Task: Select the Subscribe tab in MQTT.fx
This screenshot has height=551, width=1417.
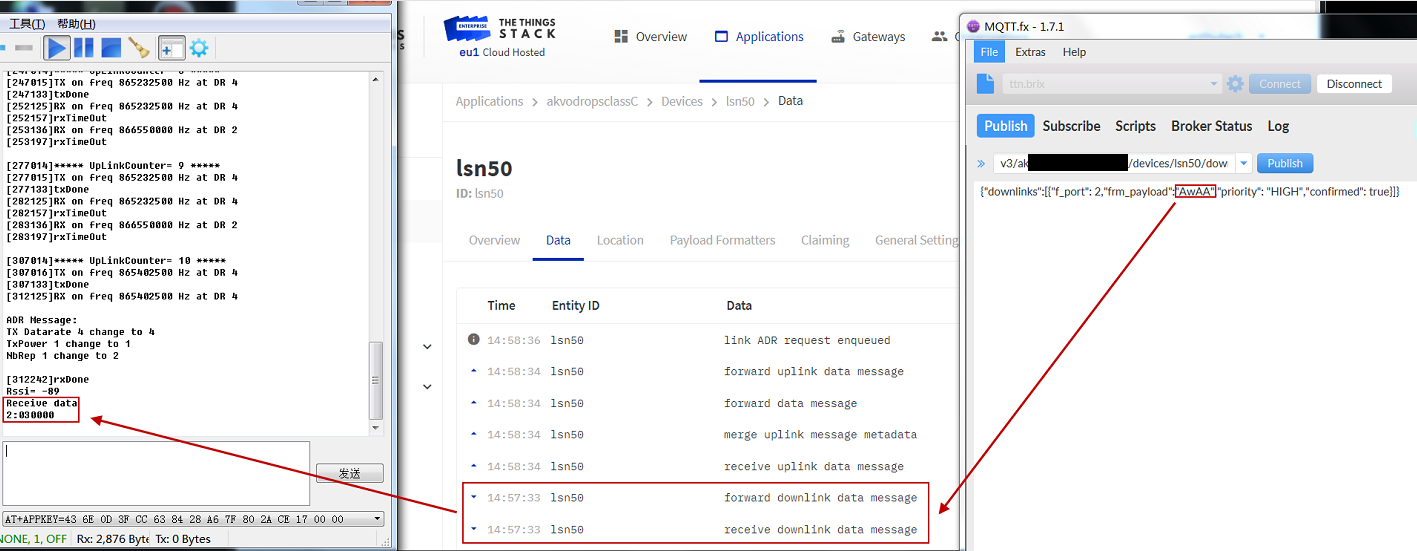Action: pos(1071,126)
